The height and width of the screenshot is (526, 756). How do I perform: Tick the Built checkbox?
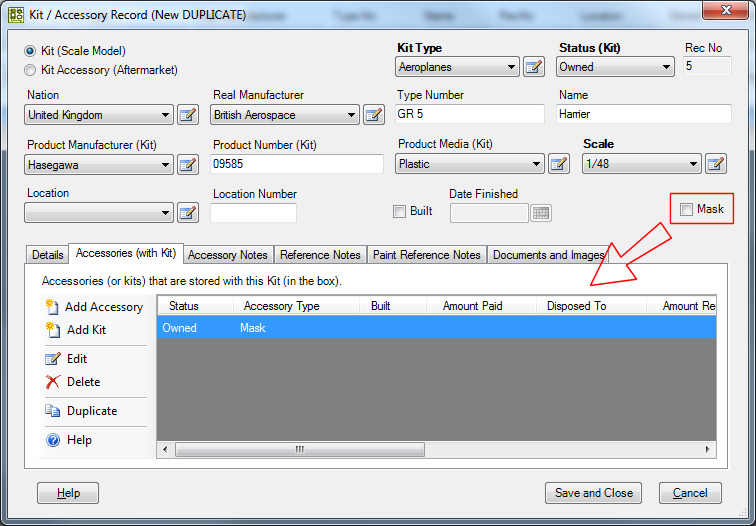399,211
